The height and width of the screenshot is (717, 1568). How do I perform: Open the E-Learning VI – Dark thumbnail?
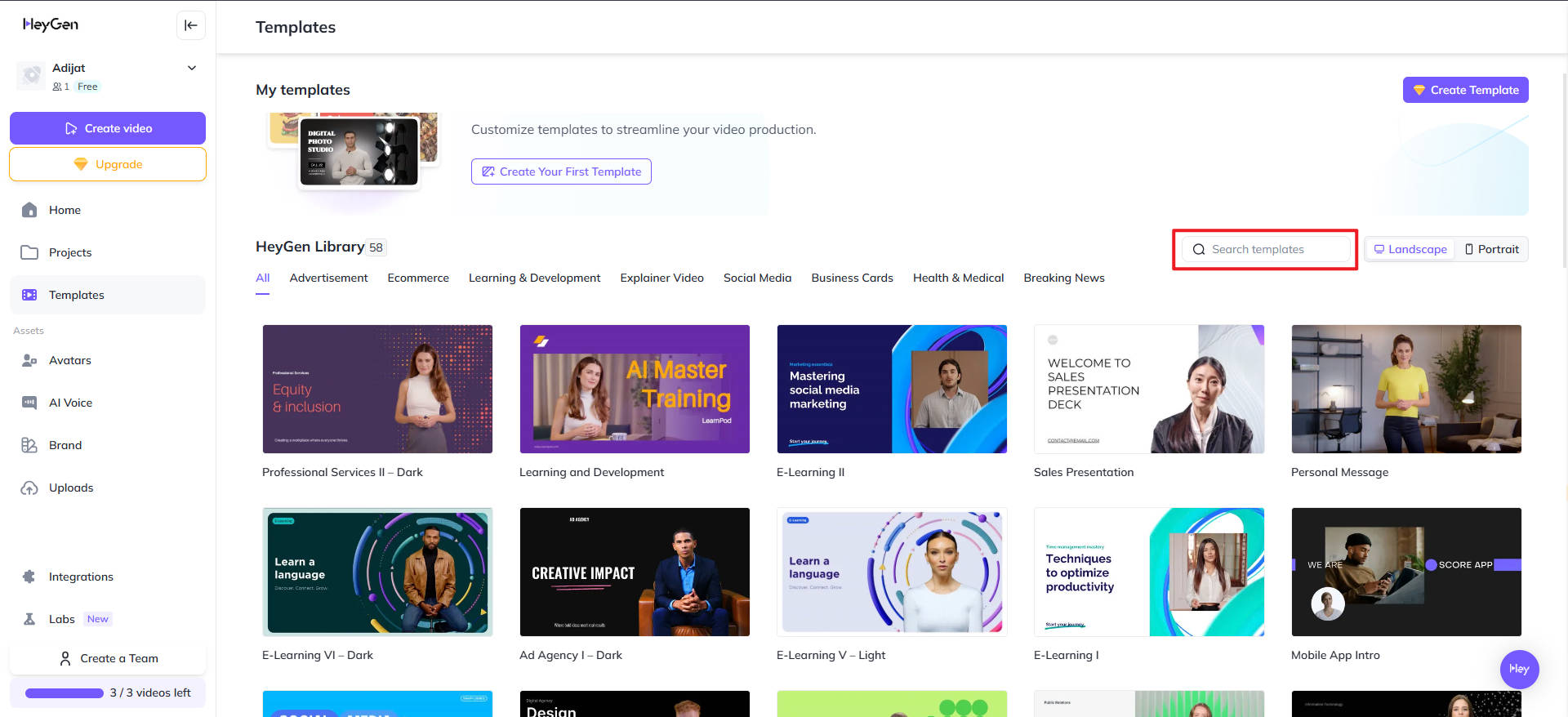377,572
